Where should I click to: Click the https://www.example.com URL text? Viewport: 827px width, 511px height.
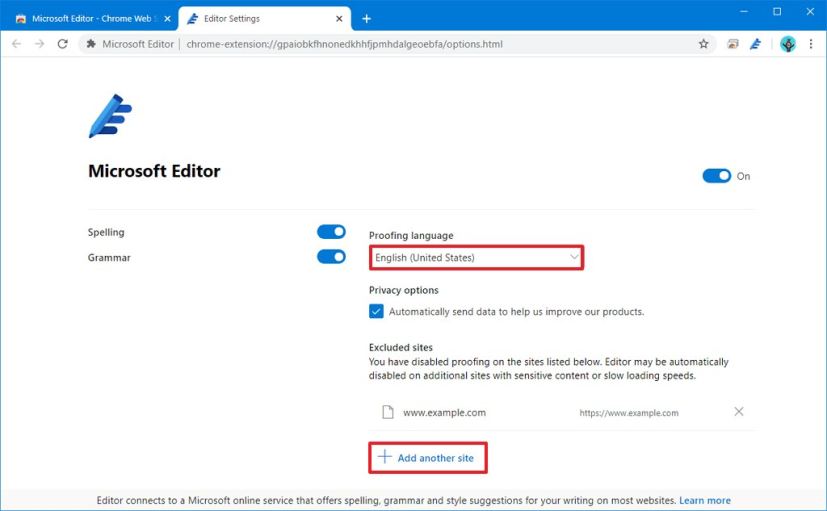click(x=629, y=413)
